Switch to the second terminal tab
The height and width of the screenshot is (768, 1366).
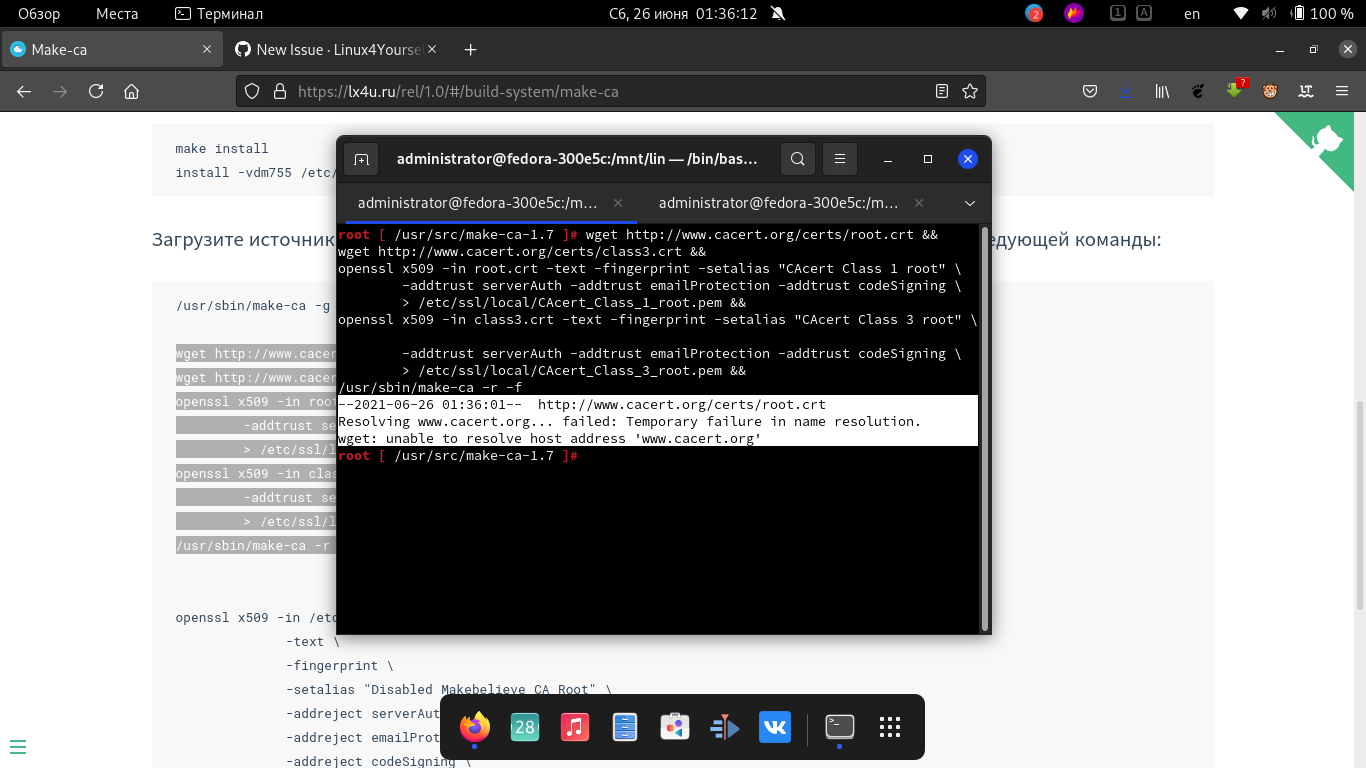pos(780,203)
